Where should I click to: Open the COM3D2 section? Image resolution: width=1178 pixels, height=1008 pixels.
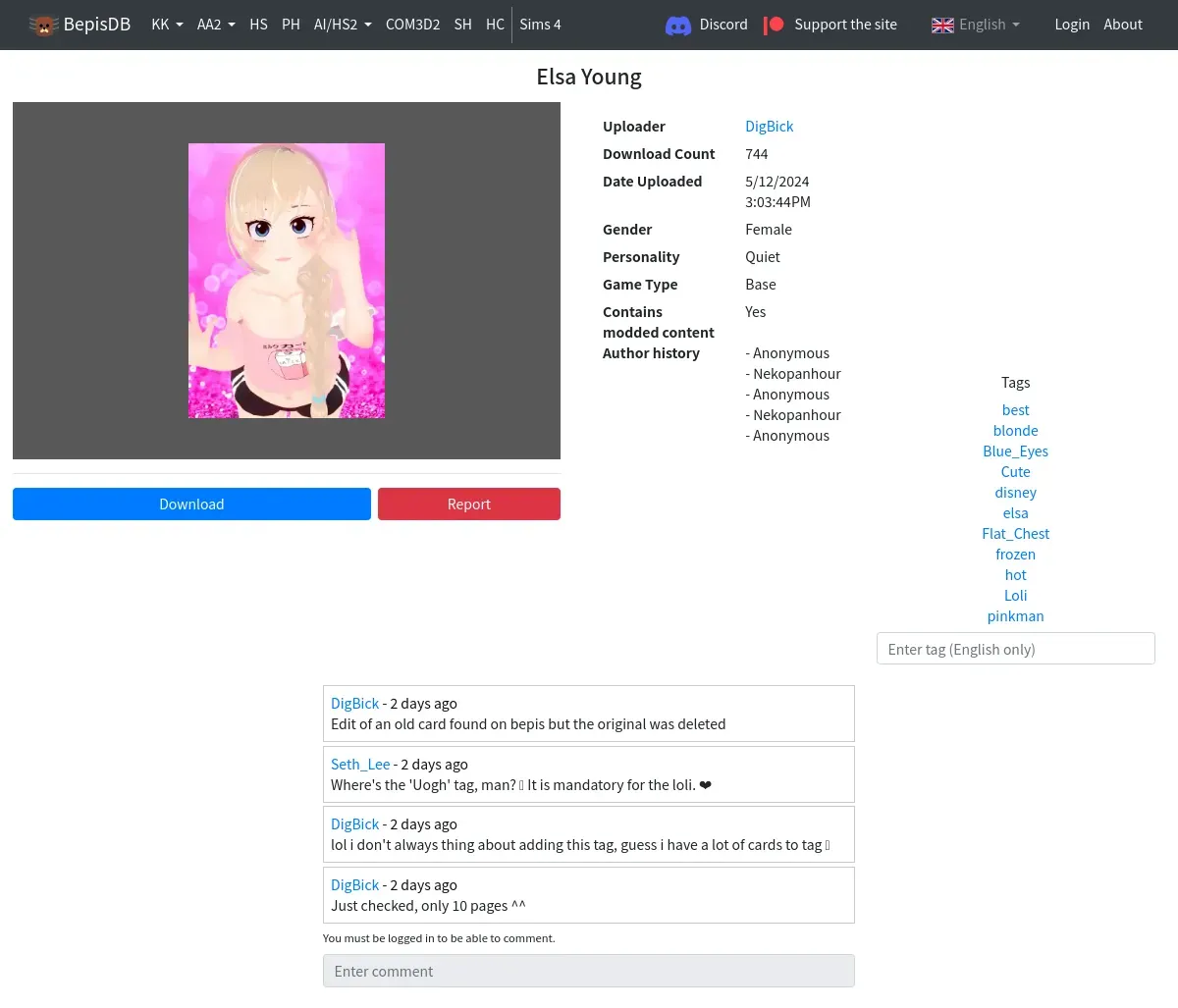(412, 25)
